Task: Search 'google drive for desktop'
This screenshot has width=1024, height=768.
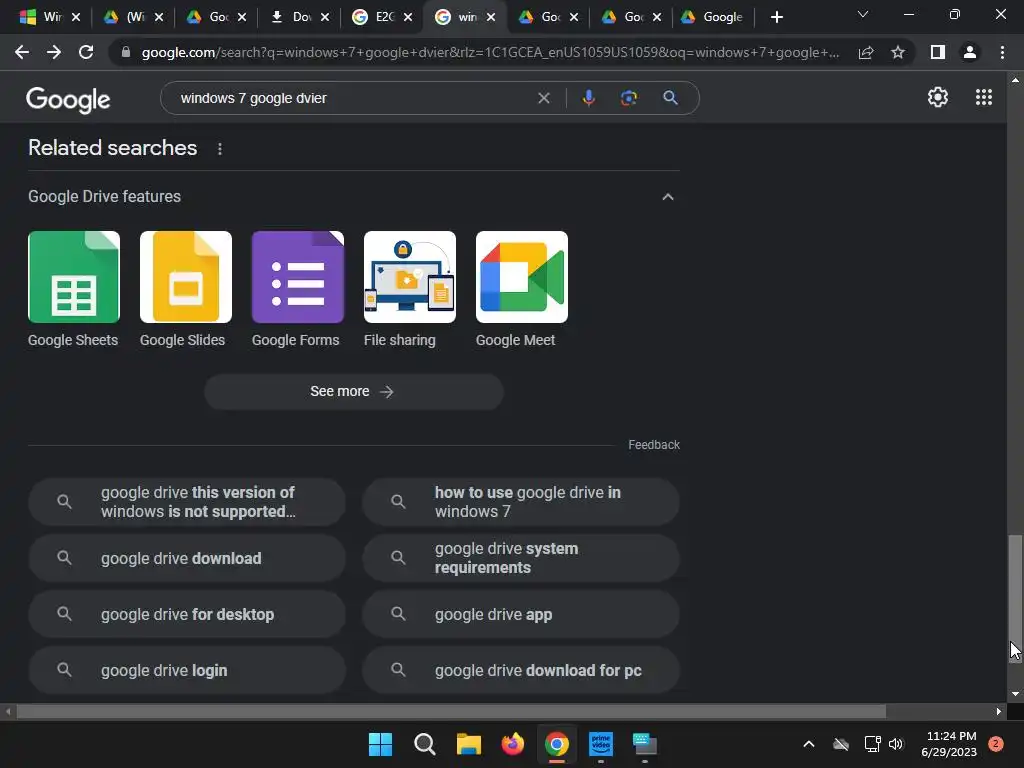Action: [x=187, y=615]
